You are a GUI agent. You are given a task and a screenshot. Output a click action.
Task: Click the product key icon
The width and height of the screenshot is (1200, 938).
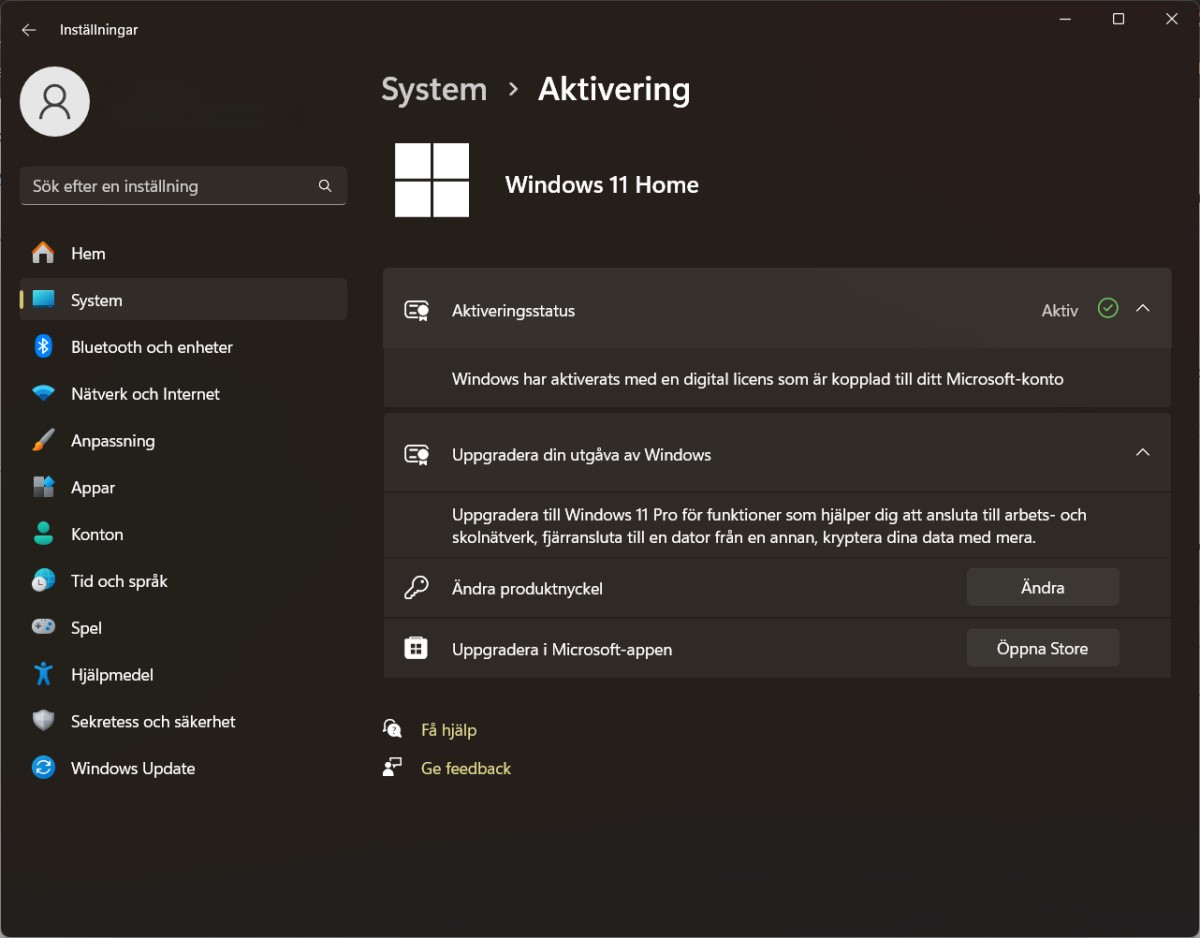coord(416,588)
